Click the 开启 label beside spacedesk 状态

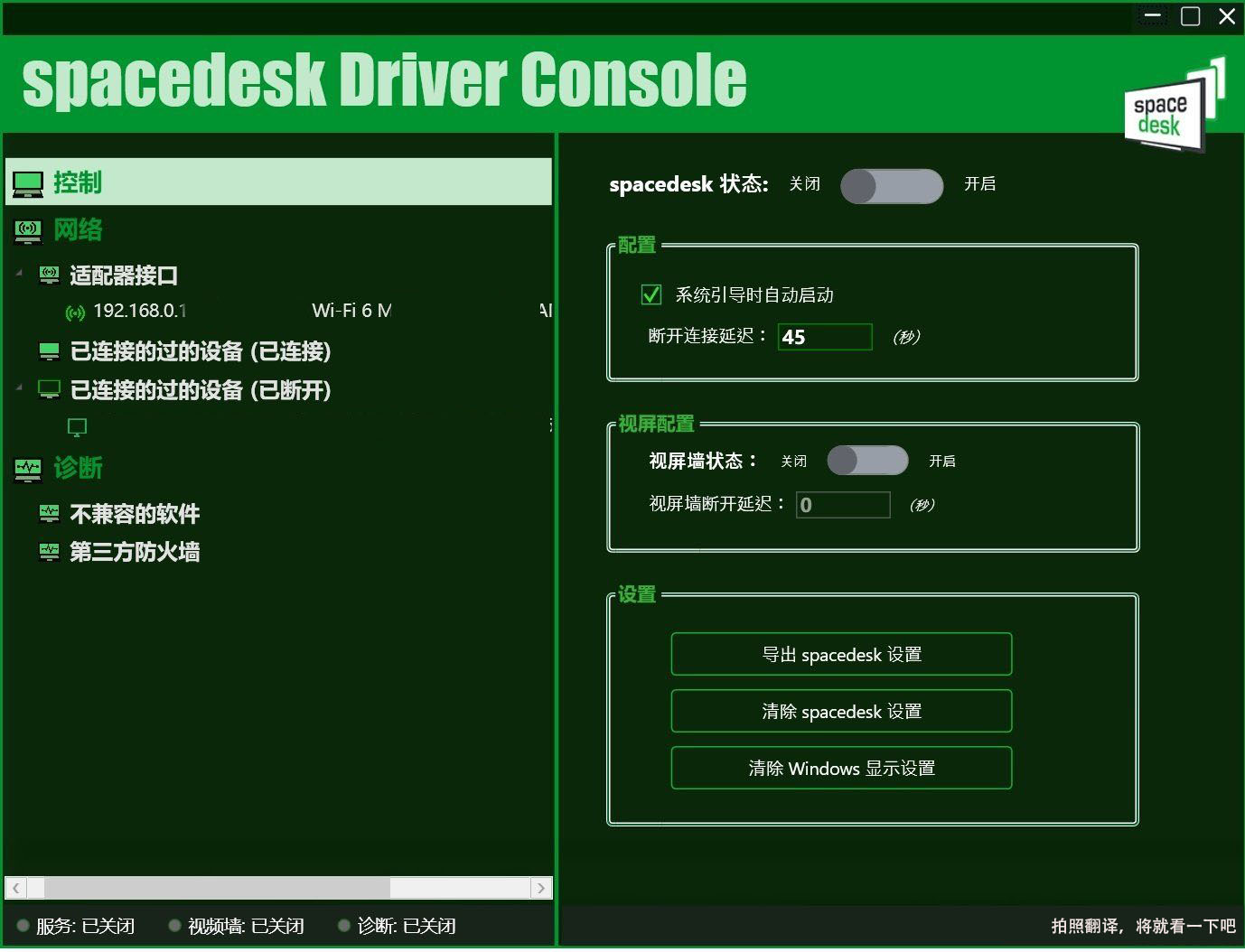[x=979, y=184]
